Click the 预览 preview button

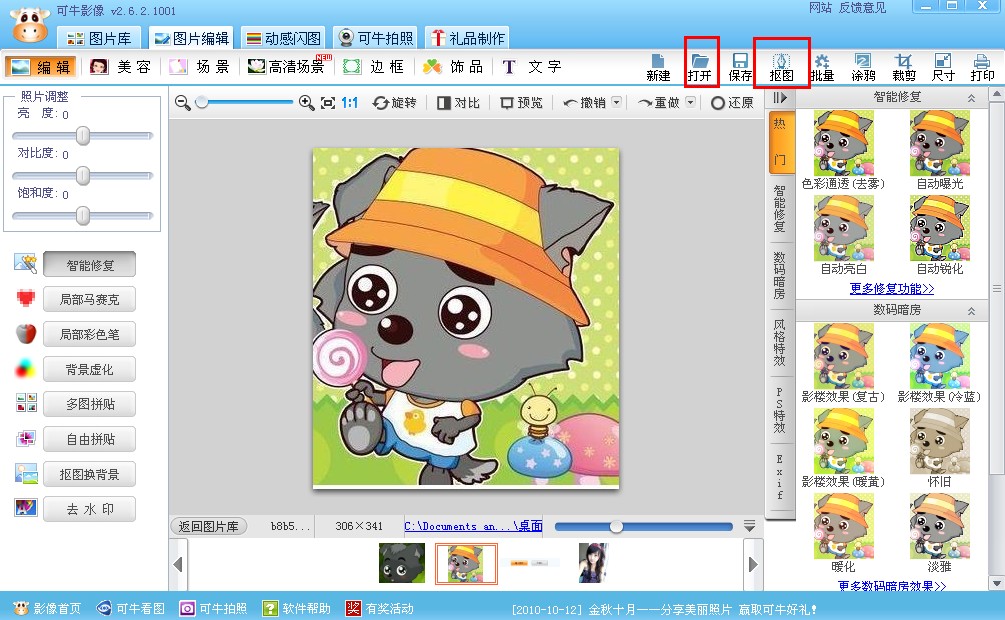(x=521, y=103)
